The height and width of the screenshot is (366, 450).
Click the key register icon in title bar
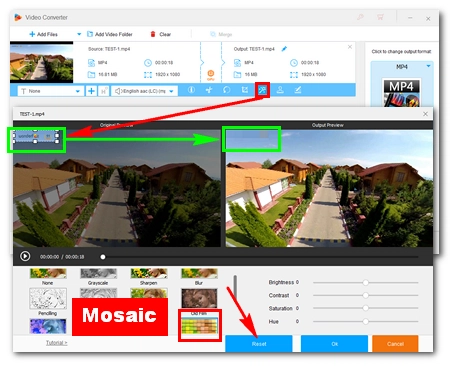click(360, 17)
